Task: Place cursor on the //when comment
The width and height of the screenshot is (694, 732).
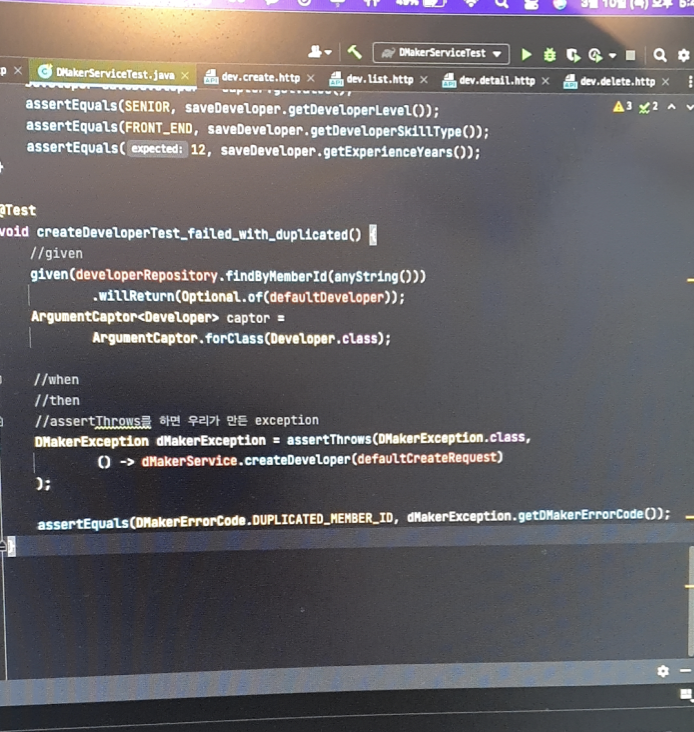Action: coord(56,380)
